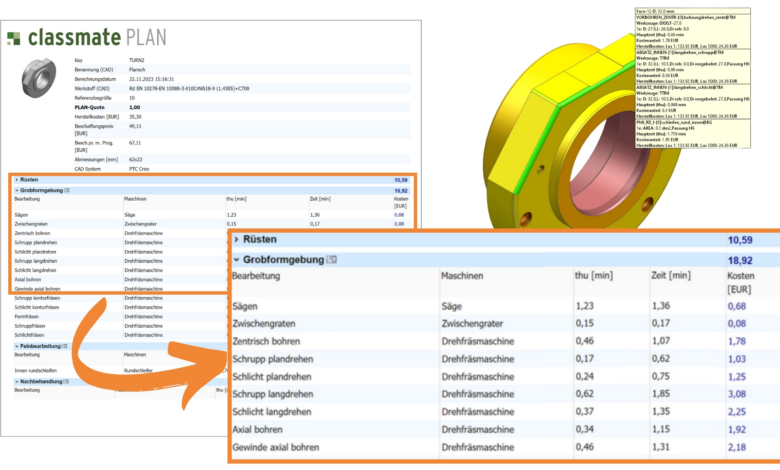Click the Zwischengrater machine cell in enlarged table
The width and height of the screenshot is (780, 470).
tap(472, 324)
